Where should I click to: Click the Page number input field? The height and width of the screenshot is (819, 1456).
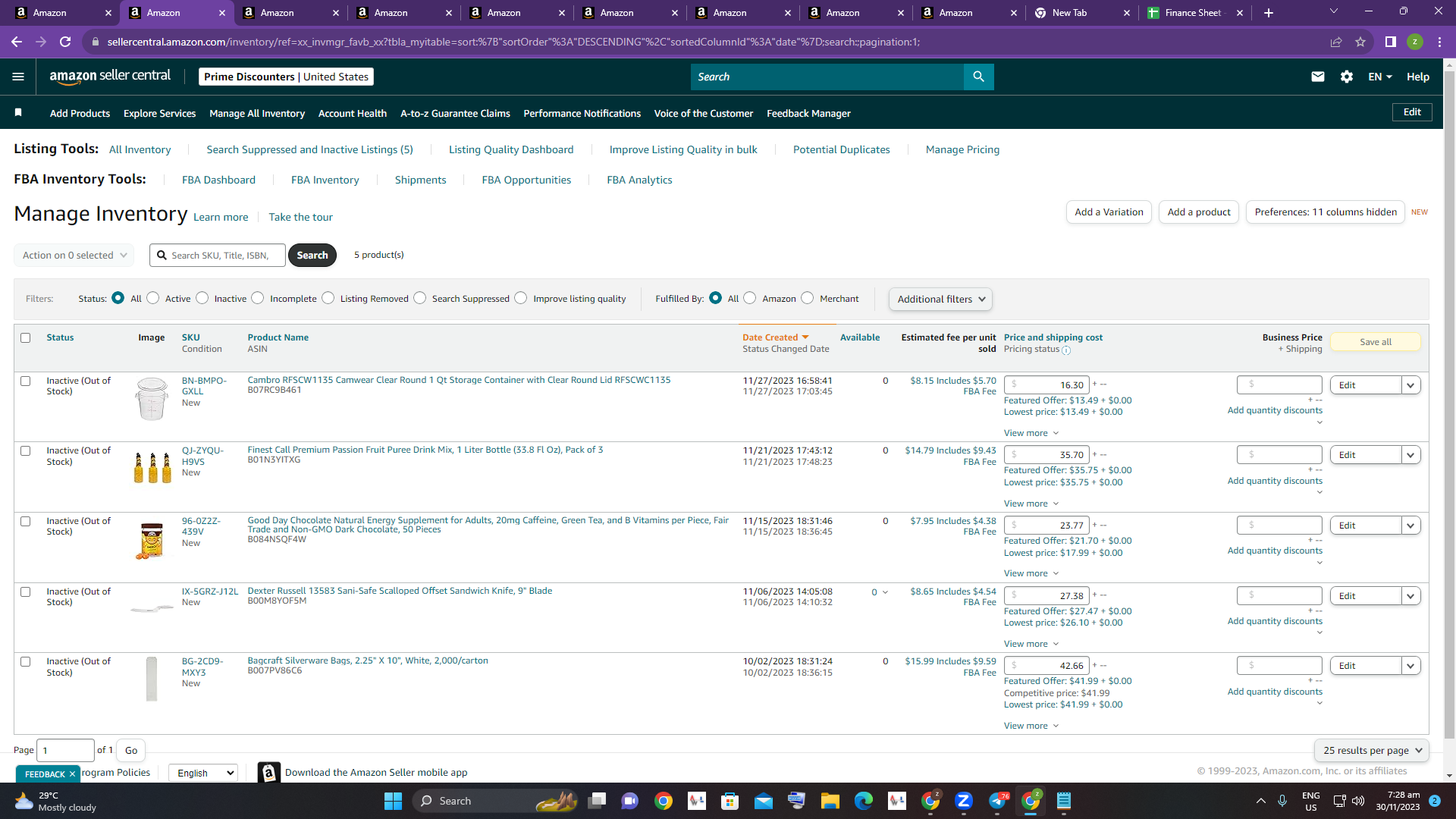coord(66,750)
